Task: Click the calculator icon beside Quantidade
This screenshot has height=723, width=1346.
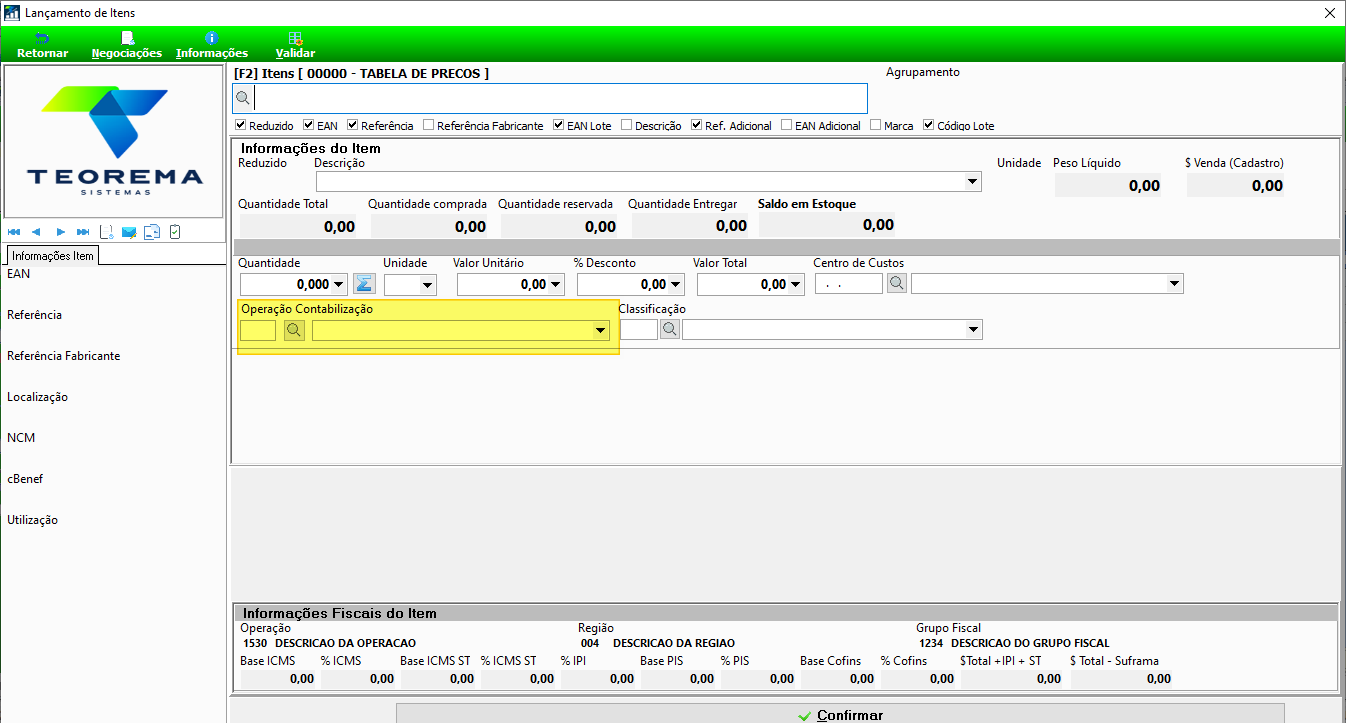Action: pos(364,284)
